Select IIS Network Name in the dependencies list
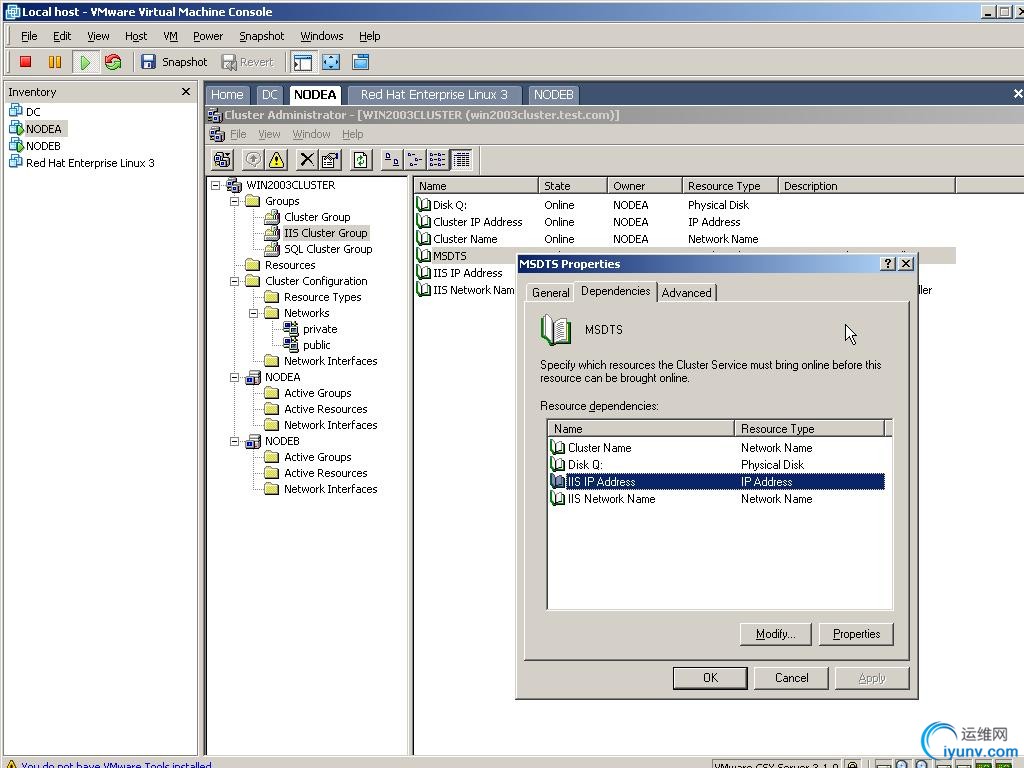The height and width of the screenshot is (768, 1024). coord(611,499)
